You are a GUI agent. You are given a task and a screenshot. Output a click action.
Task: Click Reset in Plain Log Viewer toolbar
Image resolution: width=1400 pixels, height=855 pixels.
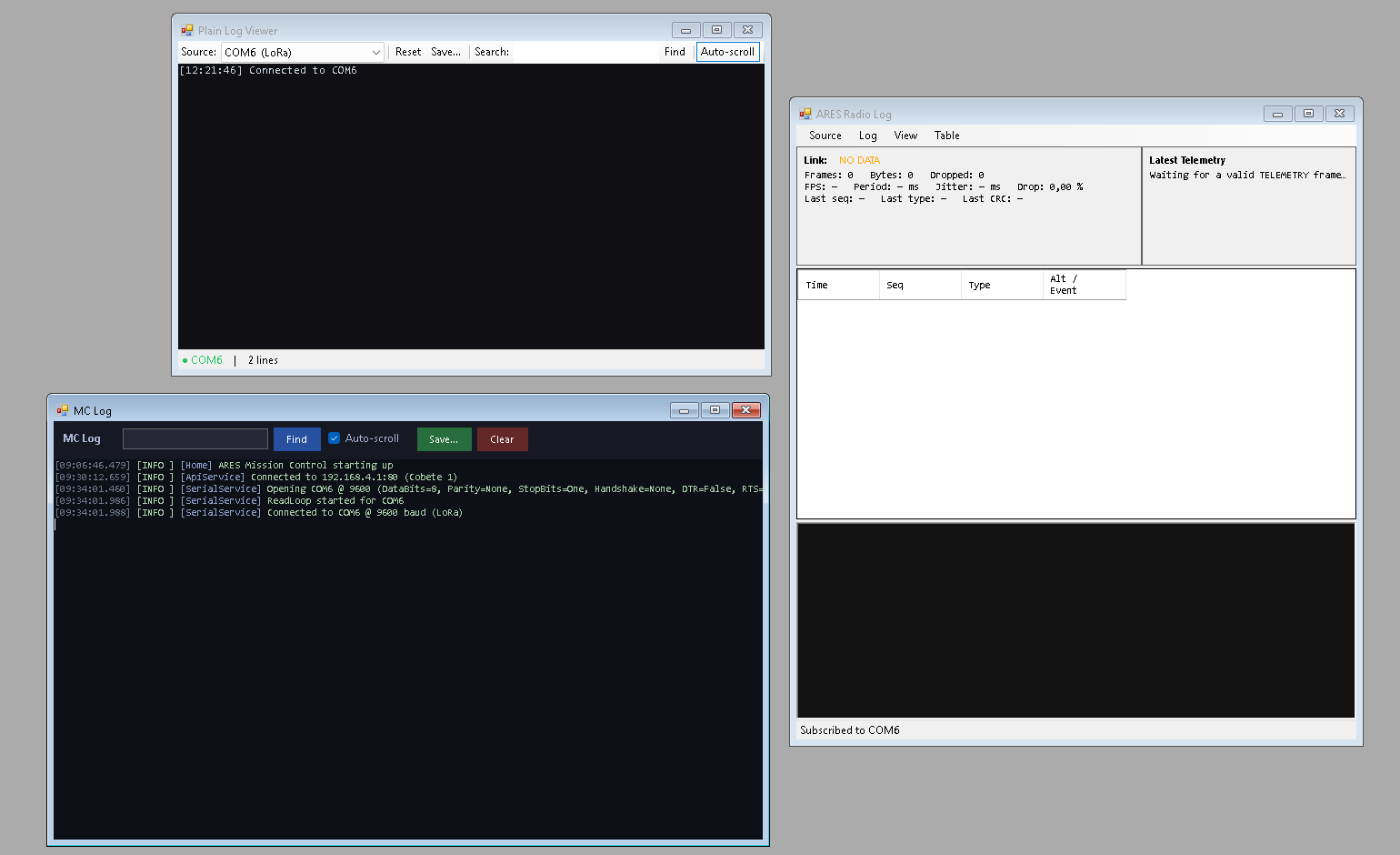click(408, 52)
